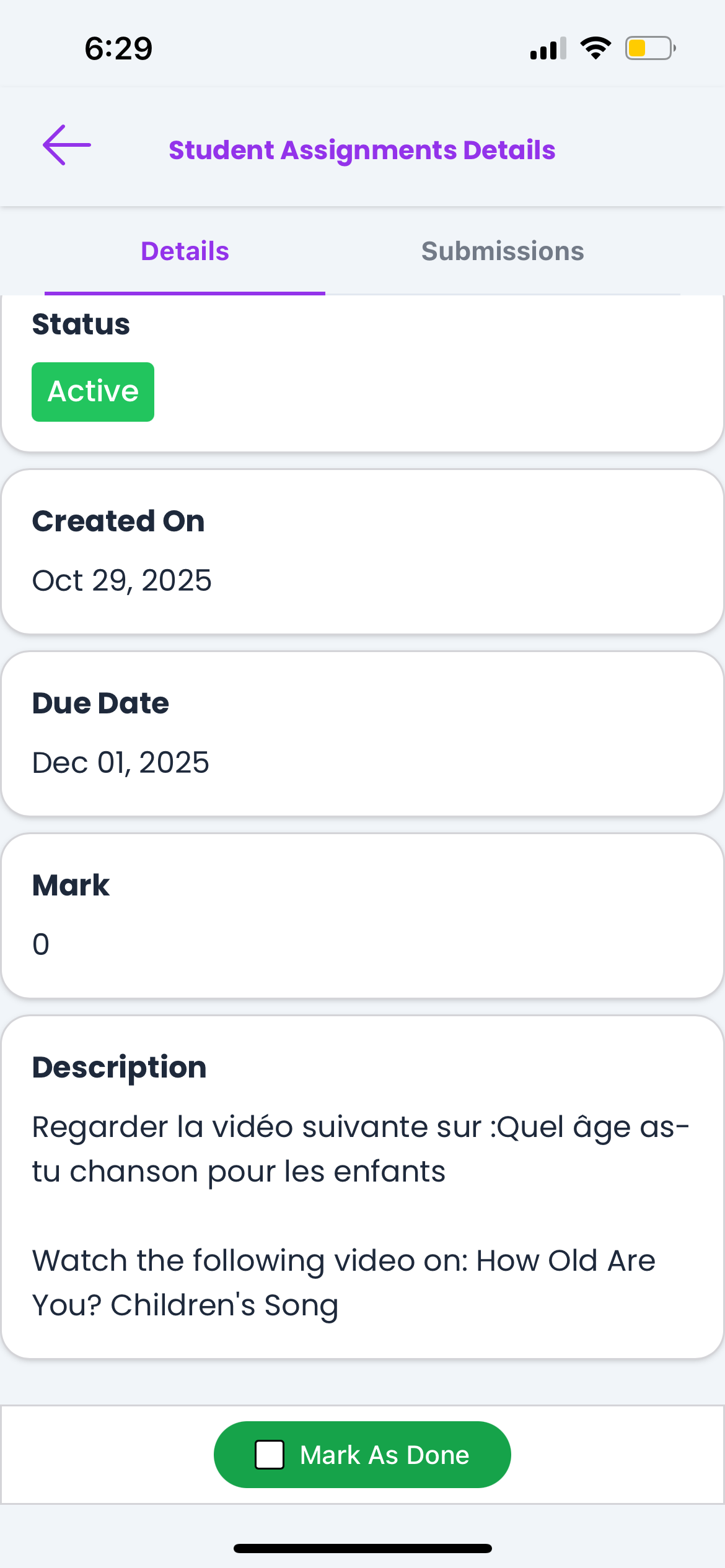Image resolution: width=725 pixels, height=1568 pixels.
Task: Tap the English description about Children's Song
Action: [x=343, y=1282]
